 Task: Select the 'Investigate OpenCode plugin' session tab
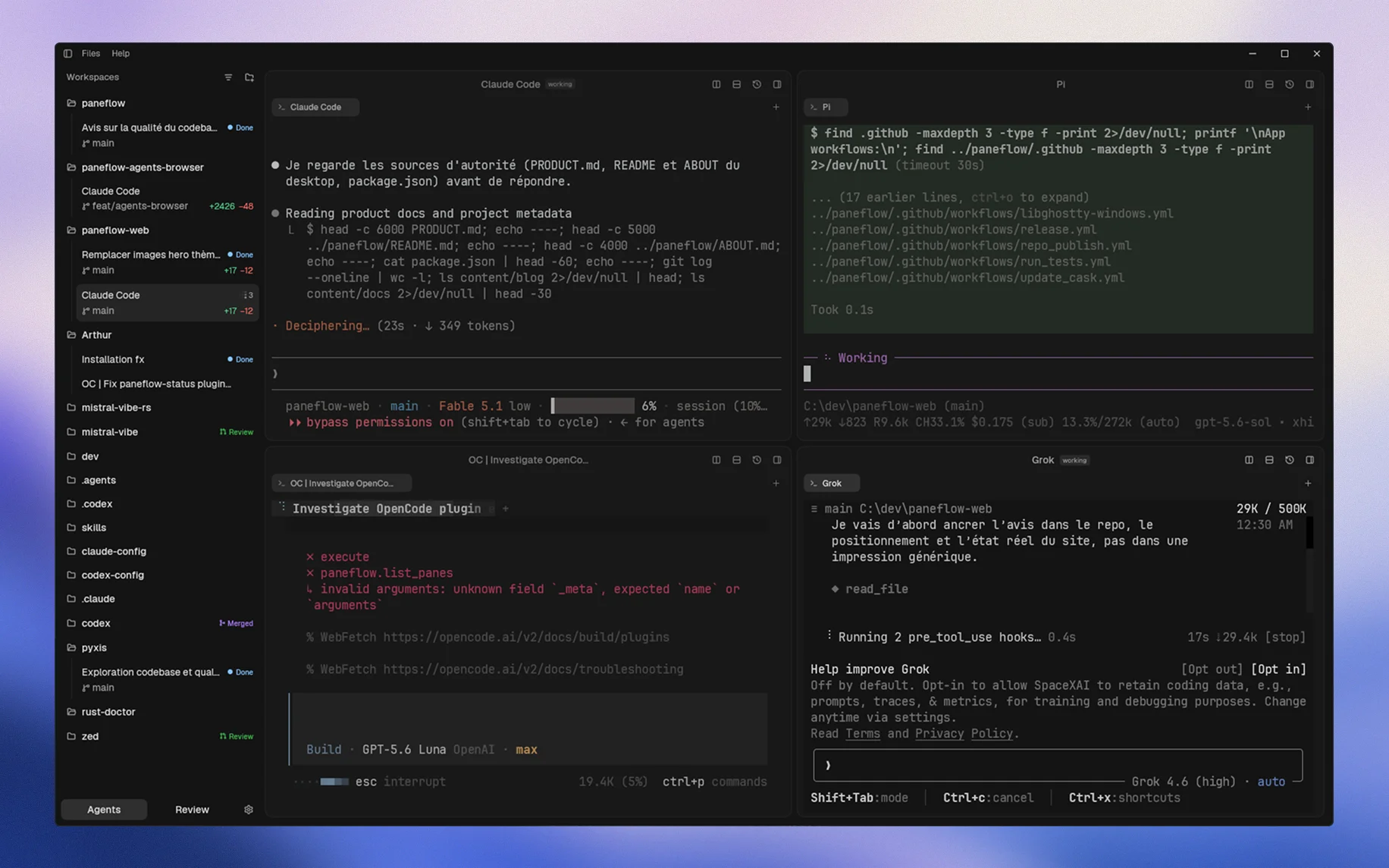[x=383, y=509]
